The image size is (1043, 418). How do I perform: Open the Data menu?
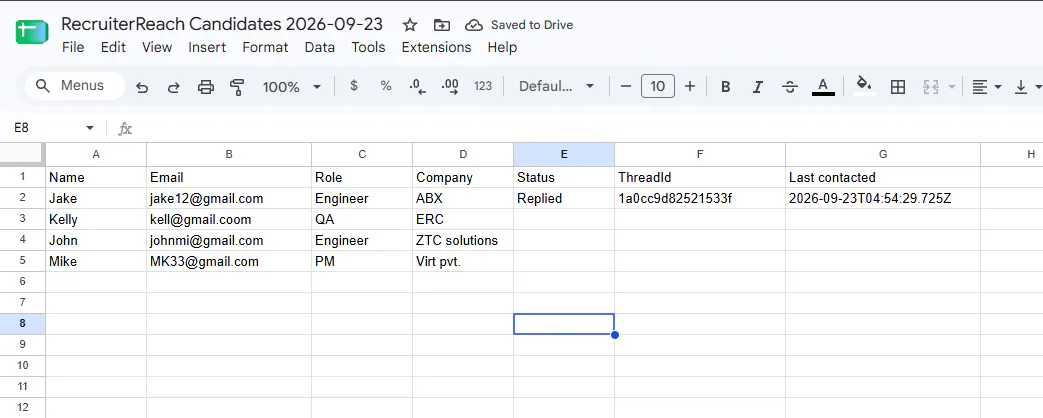point(319,47)
